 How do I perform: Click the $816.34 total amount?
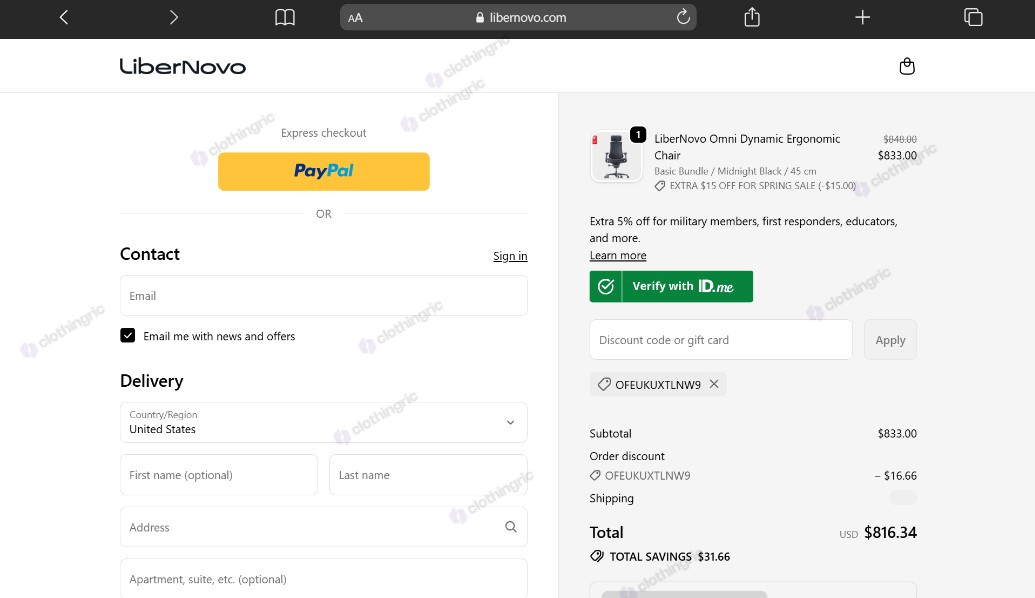coord(890,533)
